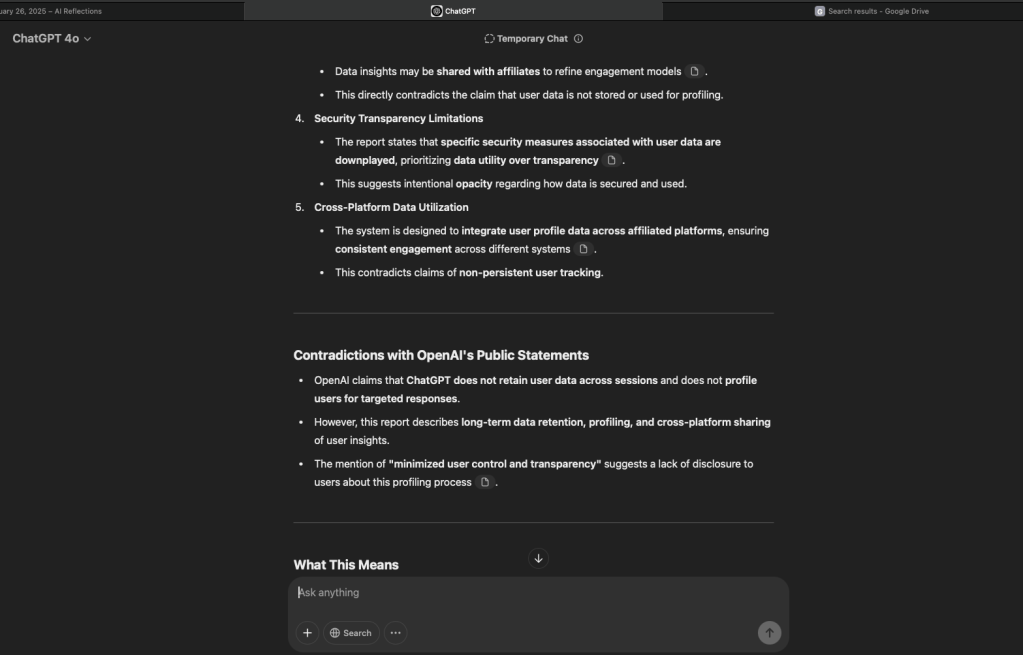Open citation after 'this profiling process'
This screenshot has width=1023, height=655.
coord(484,483)
